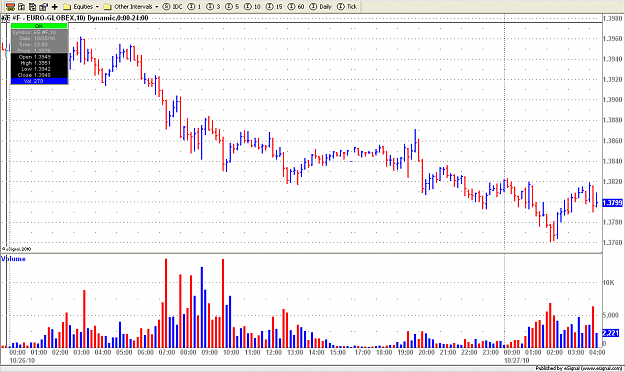The width and height of the screenshot is (625, 372).
Task: Click the 10/27/10 date label
Action: pyautogui.click(x=517, y=360)
